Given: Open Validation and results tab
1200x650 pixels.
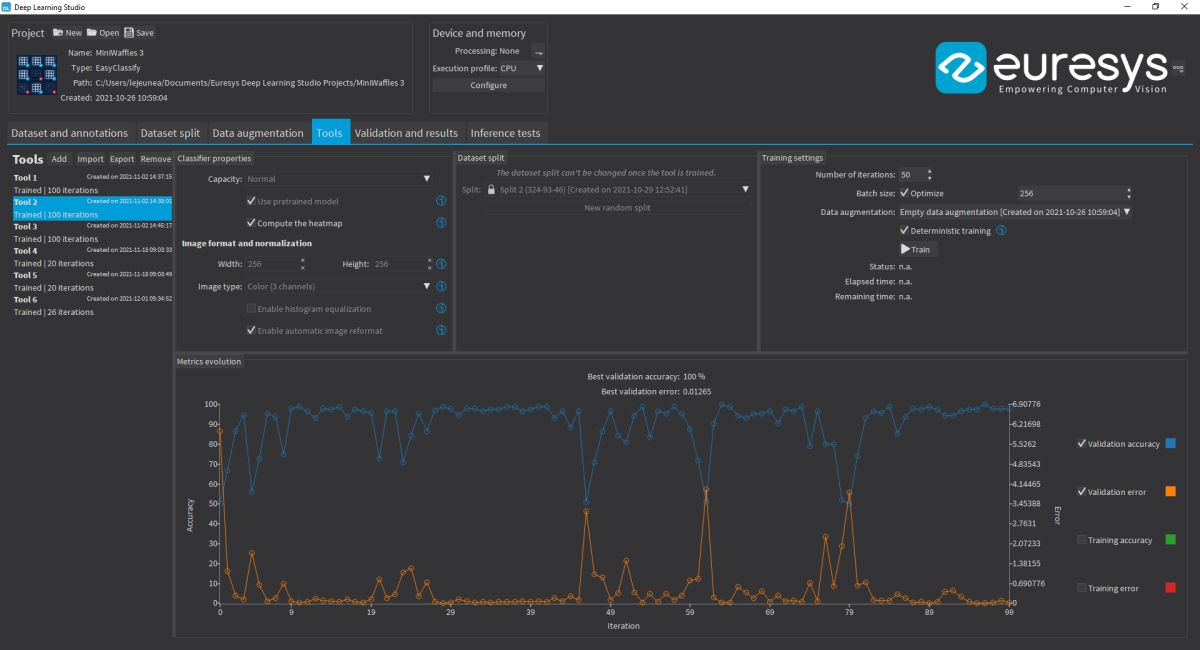Looking at the screenshot, I should pos(406,133).
